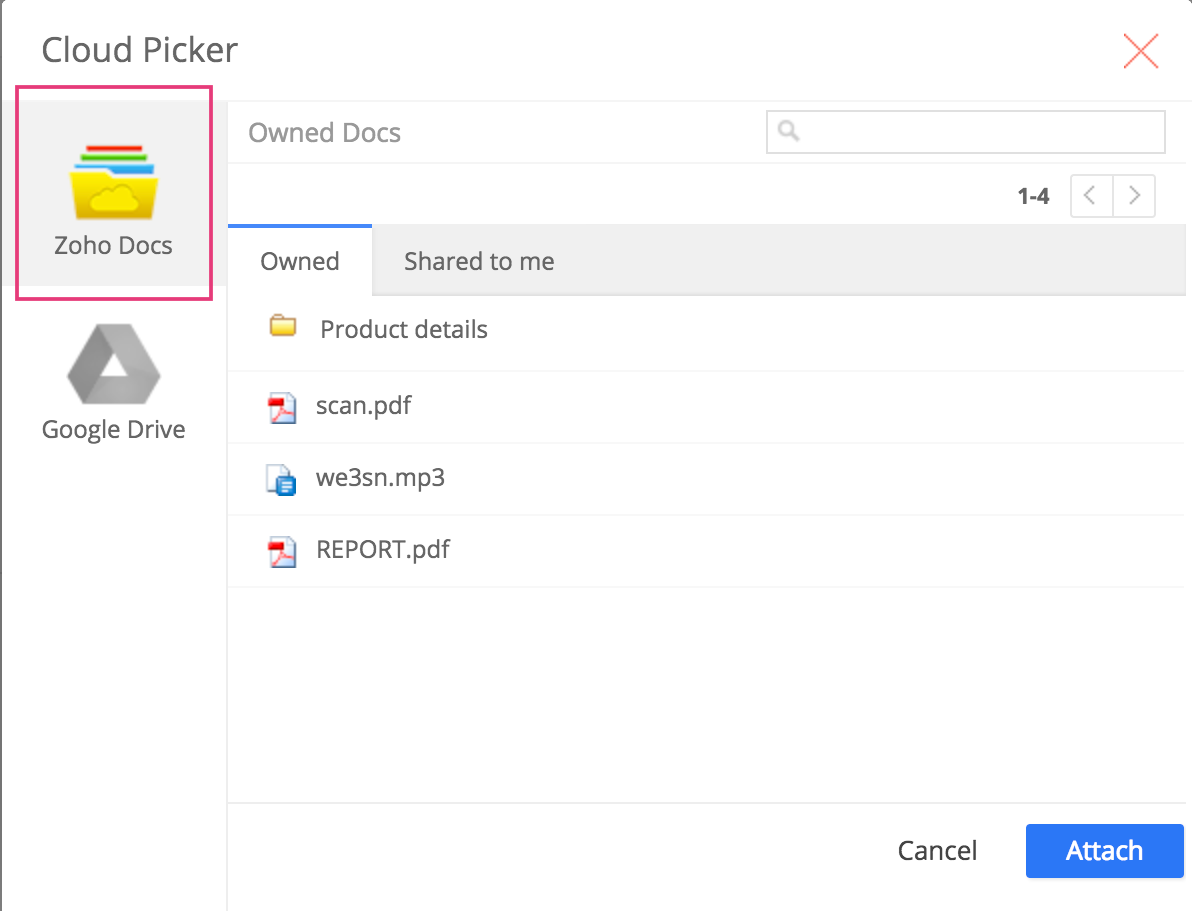
Task: Click the Zoho Docs label
Action: click(x=113, y=245)
